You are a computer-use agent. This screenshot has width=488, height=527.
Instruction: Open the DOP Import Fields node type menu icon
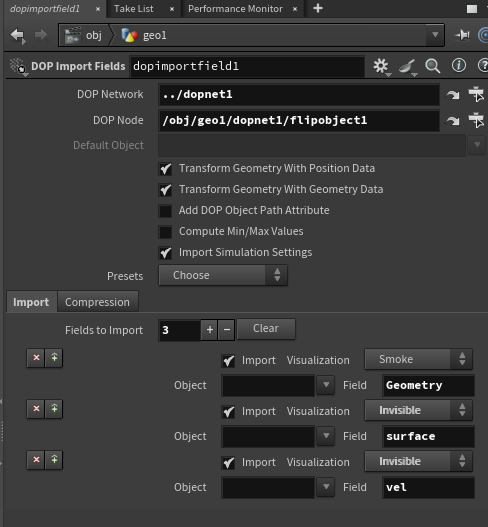tap(18, 66)
